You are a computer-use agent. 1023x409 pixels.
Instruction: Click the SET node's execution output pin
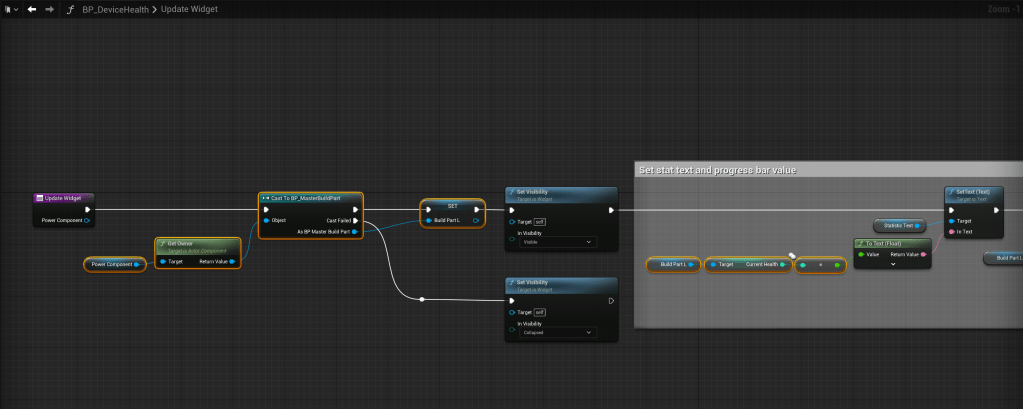coord(478,209)
